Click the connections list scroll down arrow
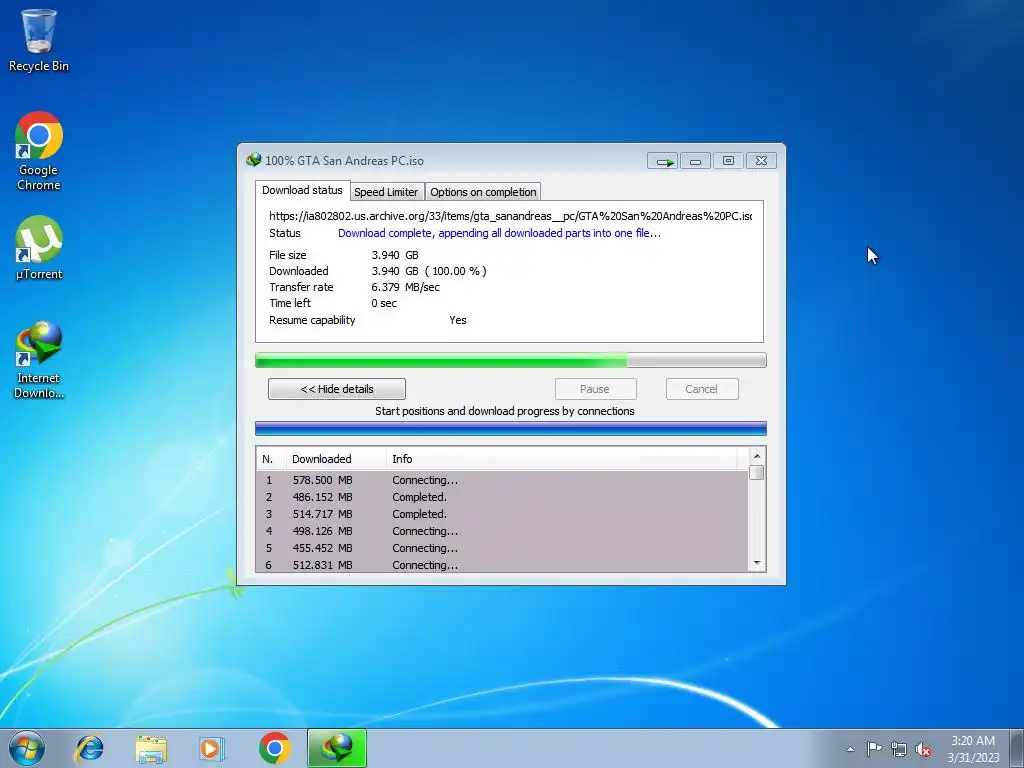The height and width of the screenshot is (768, 1024). pos(757,564)
